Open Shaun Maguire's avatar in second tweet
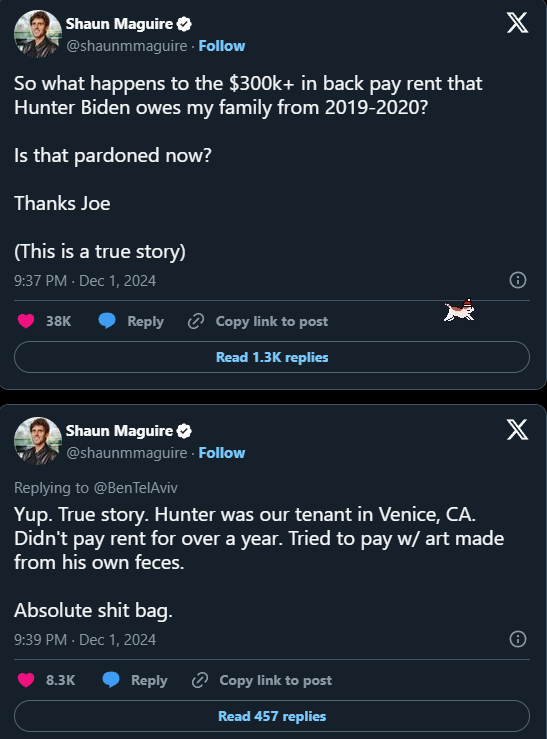Image resolution: width=547 pixels, height=739 pixels. click(38, 441)
